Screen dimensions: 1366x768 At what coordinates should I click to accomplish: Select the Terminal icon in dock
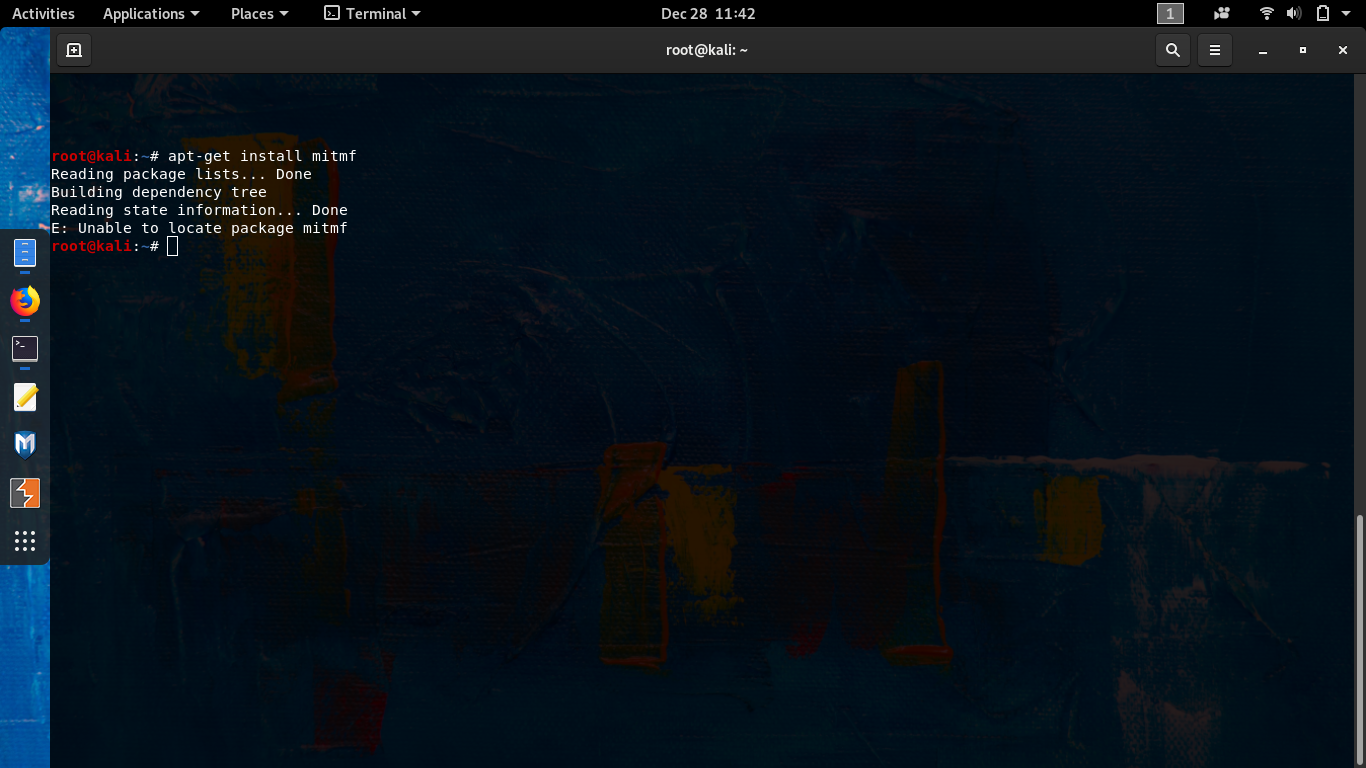(25, 348)
